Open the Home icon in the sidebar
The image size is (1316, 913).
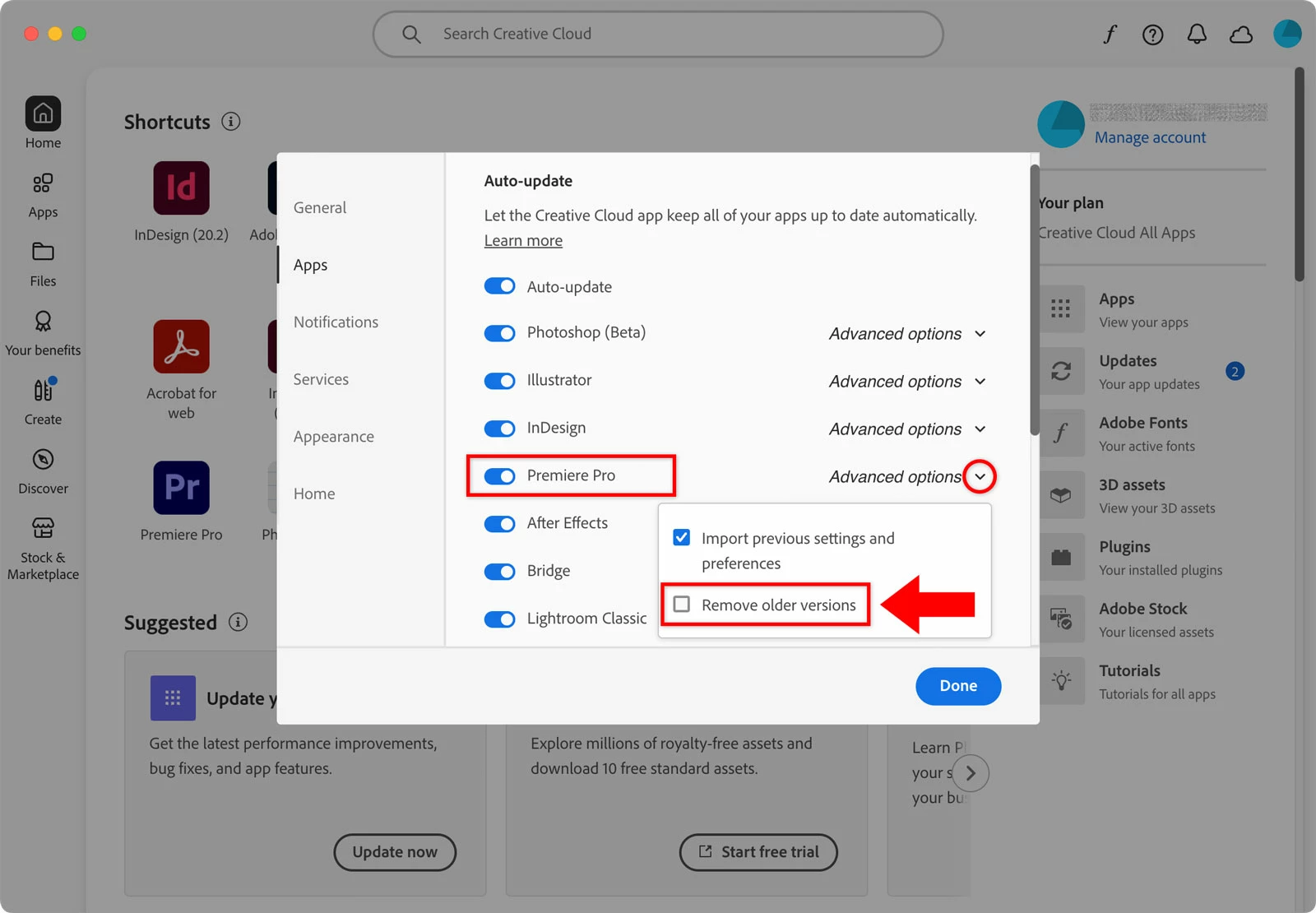(43, 114)
